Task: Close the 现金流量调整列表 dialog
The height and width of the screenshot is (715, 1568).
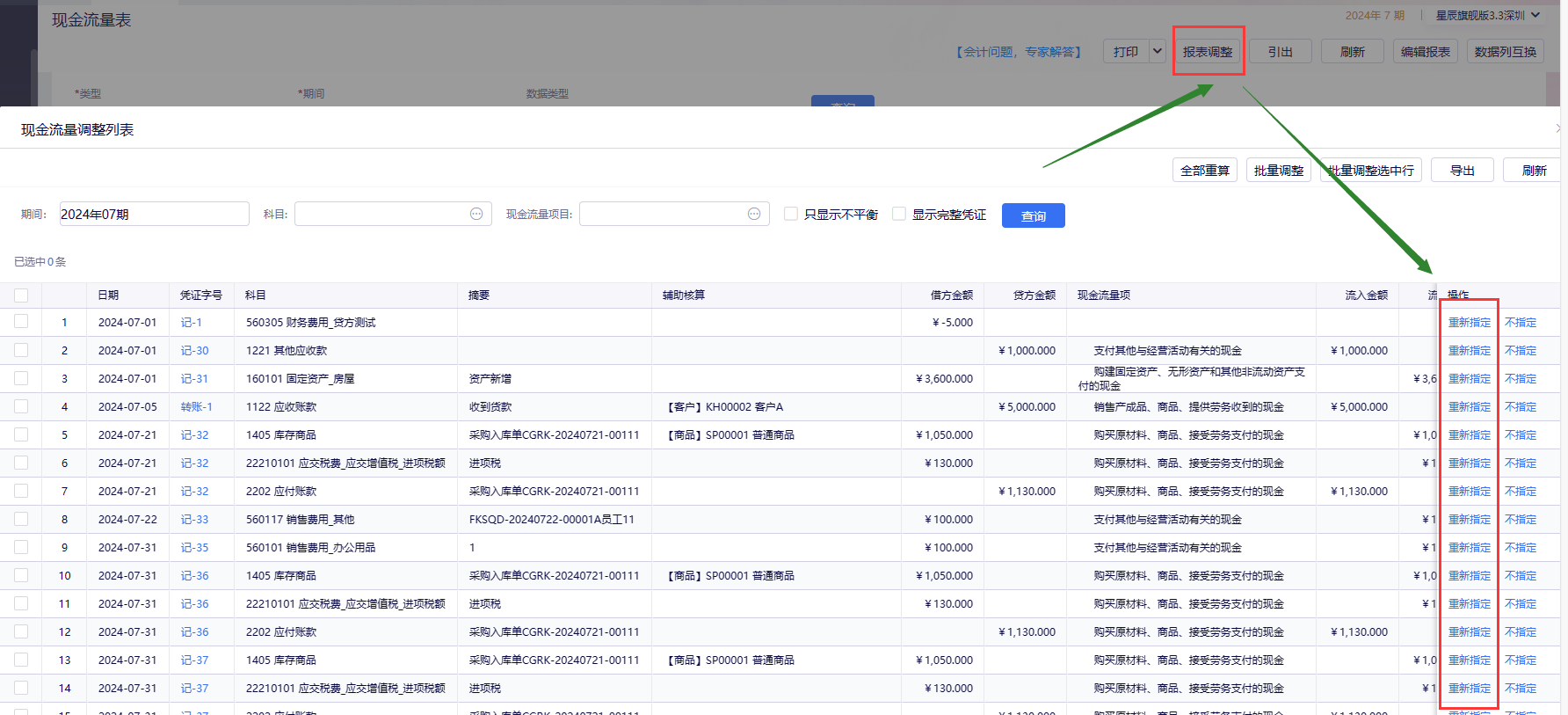Action: point(1557,128)
